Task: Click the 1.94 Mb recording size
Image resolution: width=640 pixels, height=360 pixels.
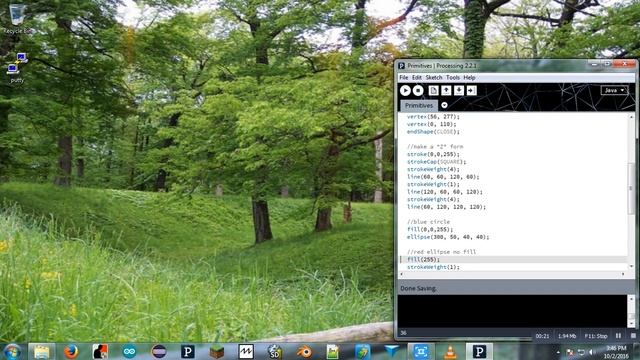Action: [567, 336]
